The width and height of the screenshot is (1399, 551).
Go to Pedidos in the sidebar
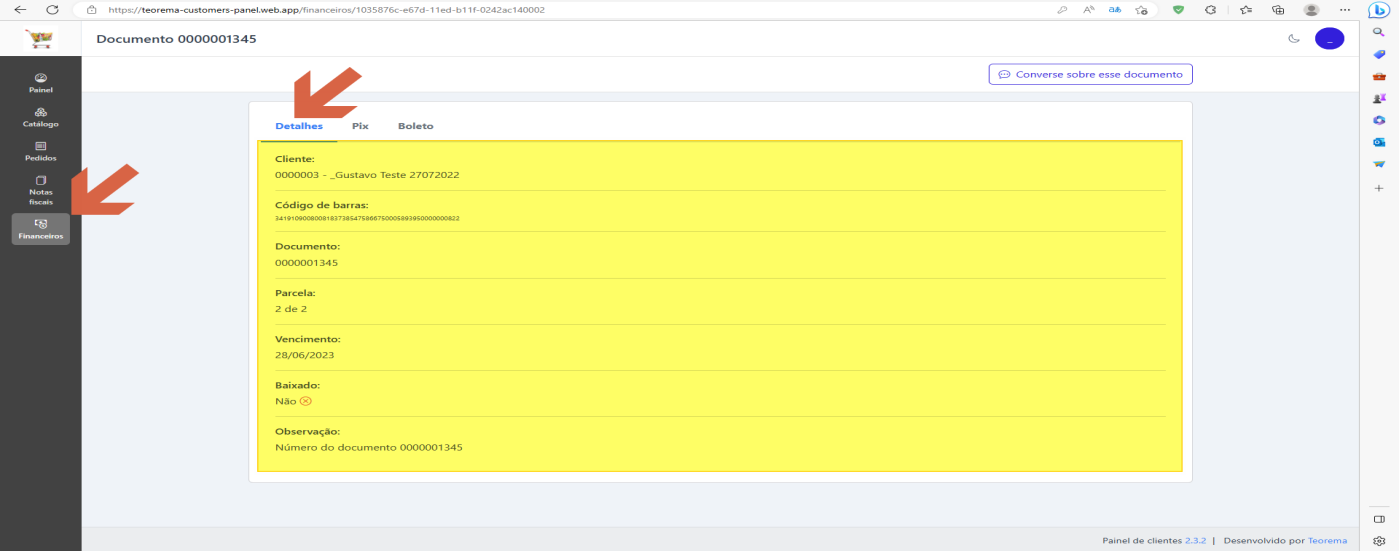(x=40, y=151)
